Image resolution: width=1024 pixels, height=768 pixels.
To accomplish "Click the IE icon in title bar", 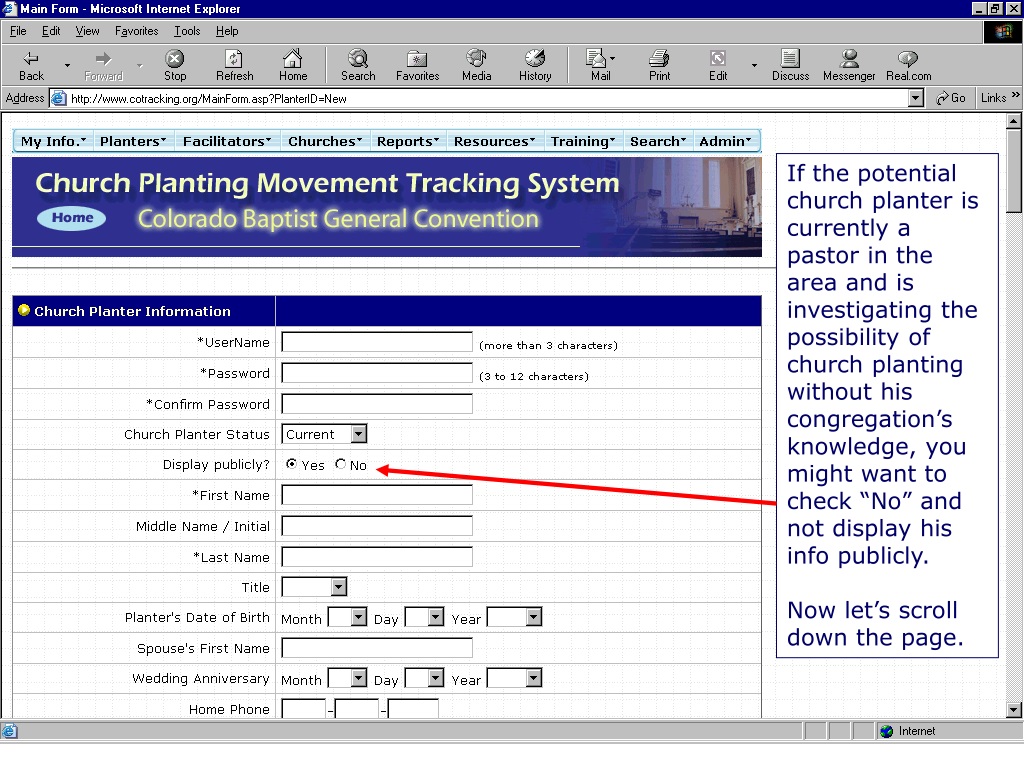I will (x=9, y=8).
